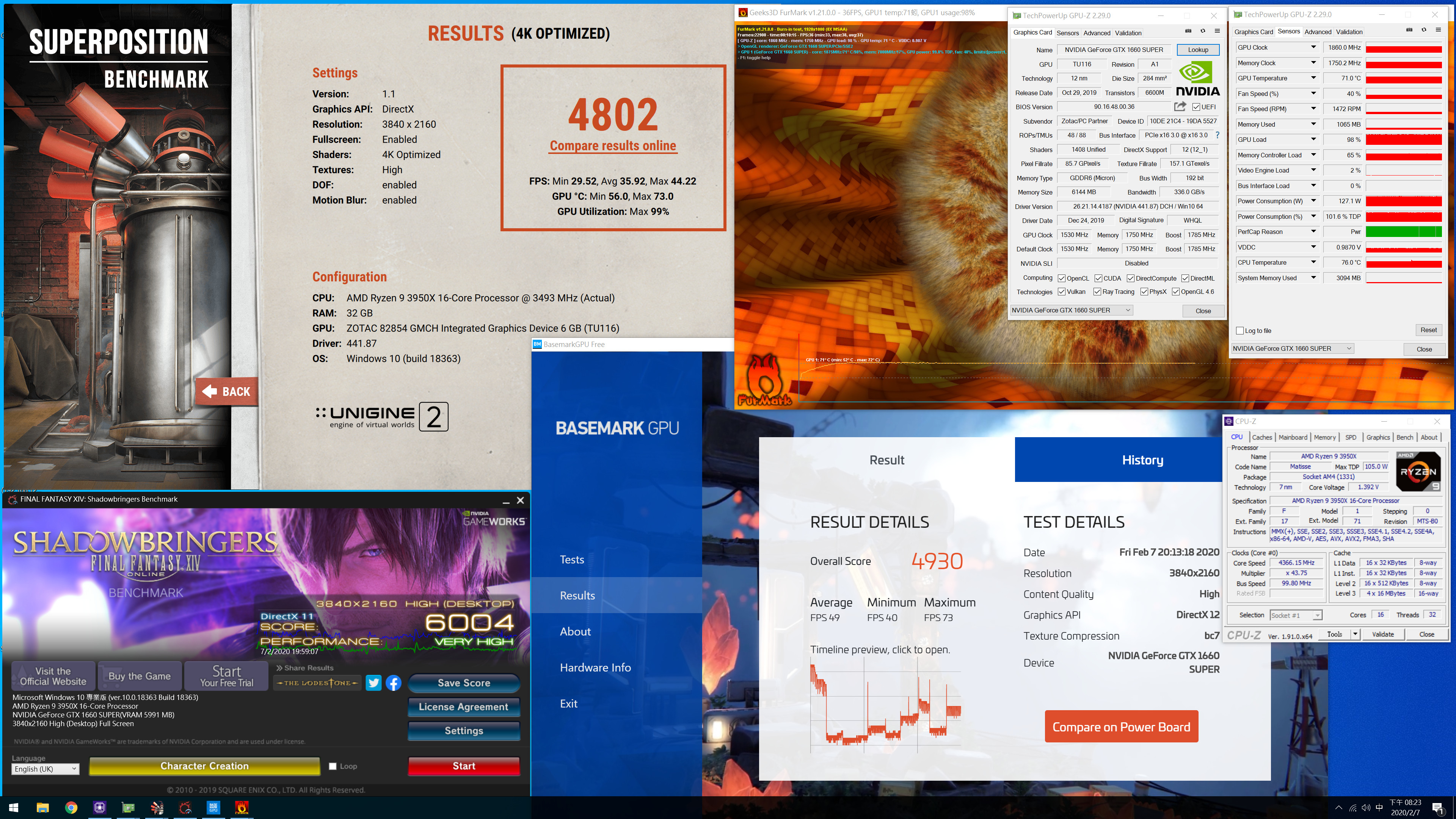
Task: Switch to Final Fantasy XIV benchmark taskbar icon
Action: [185, 807]
